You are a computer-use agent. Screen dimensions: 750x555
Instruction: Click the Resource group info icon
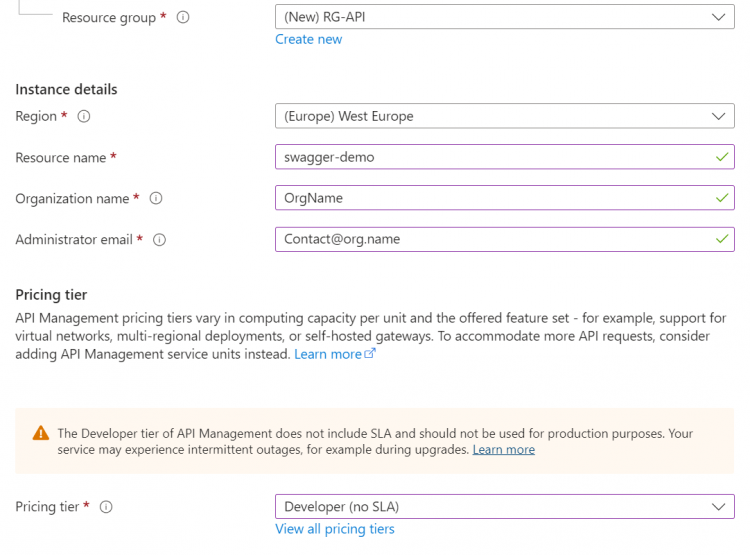183,17
